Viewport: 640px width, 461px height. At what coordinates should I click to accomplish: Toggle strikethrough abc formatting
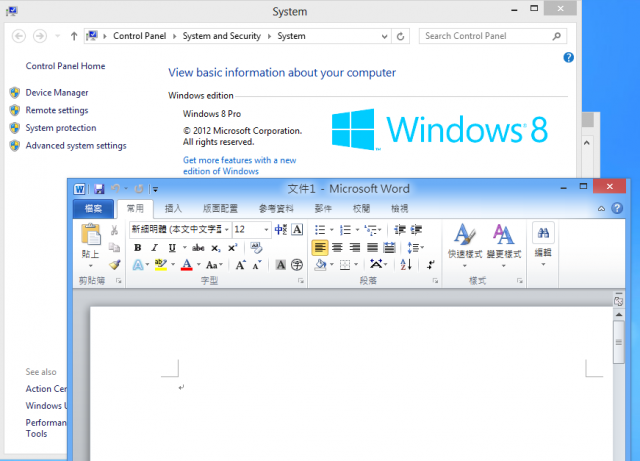(x=198, y=248)
